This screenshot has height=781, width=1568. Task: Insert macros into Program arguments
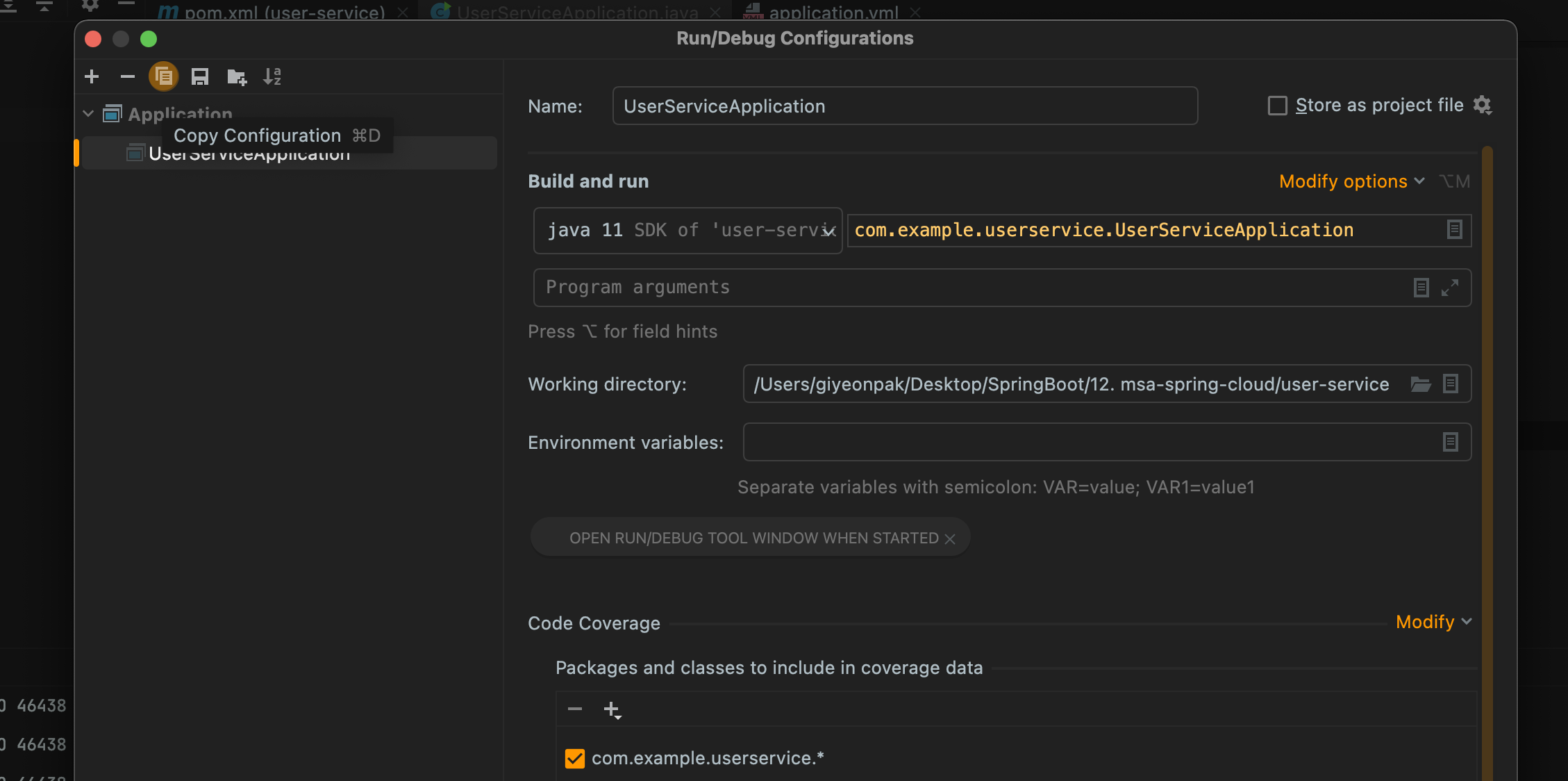1421,288
